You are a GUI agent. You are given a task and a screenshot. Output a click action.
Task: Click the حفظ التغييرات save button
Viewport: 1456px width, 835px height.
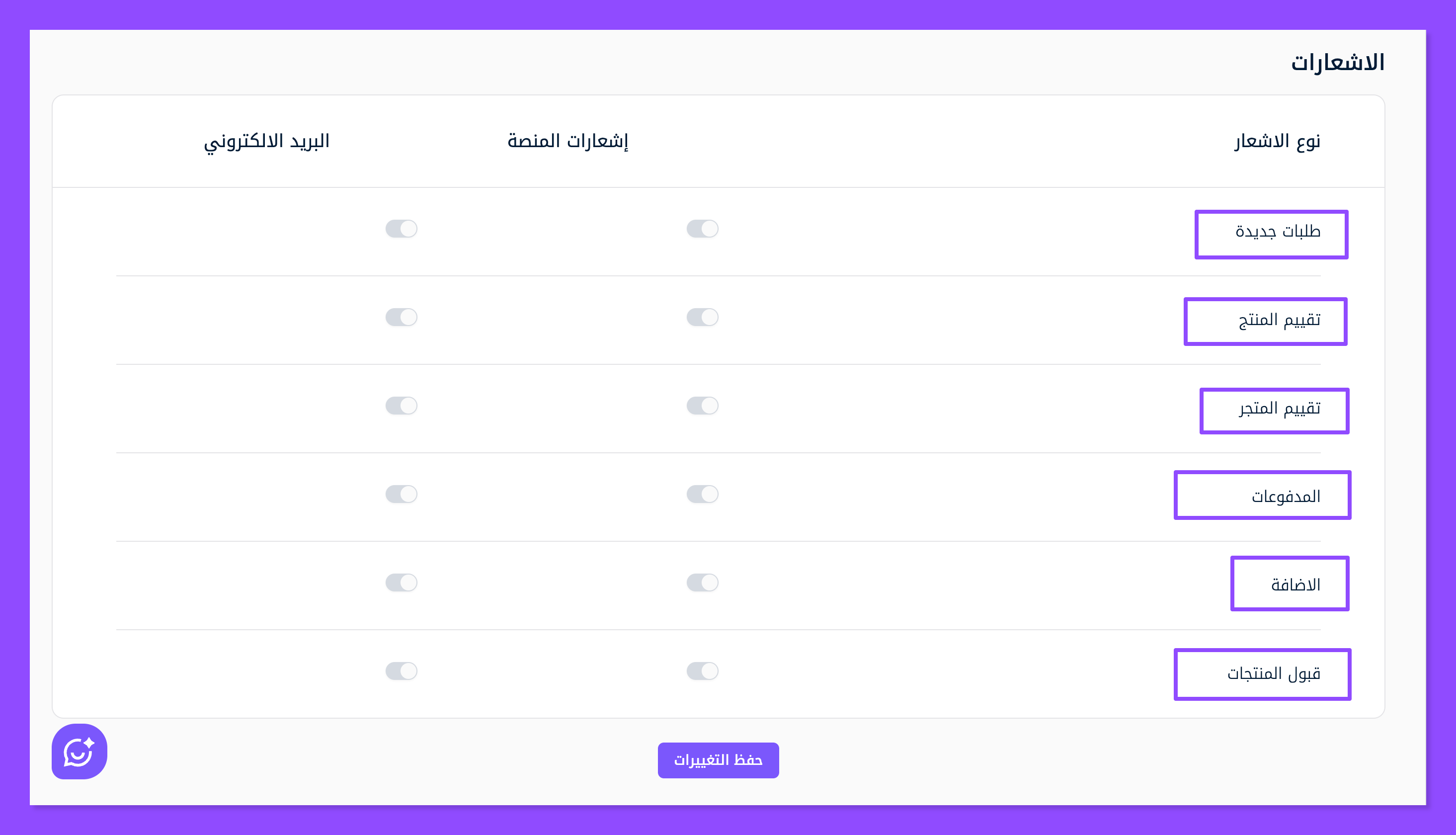(718, 760)
